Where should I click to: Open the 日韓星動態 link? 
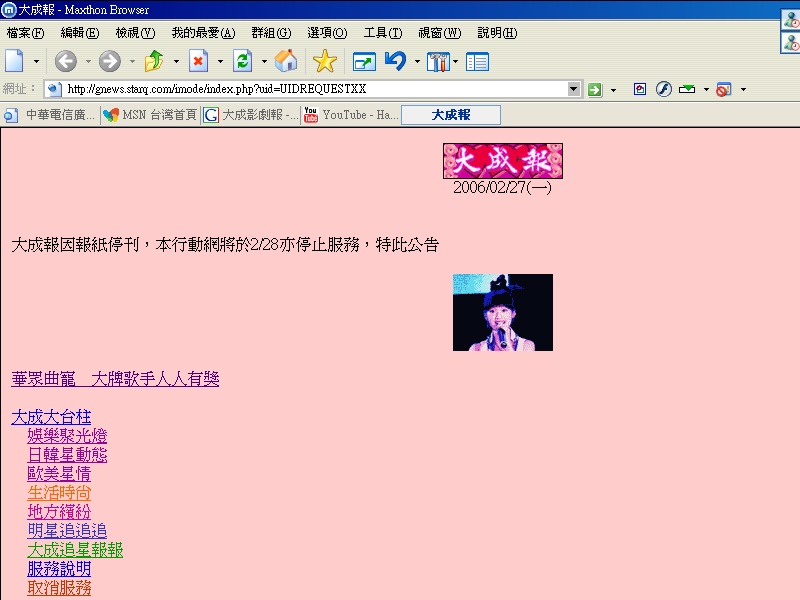point(67,455)
